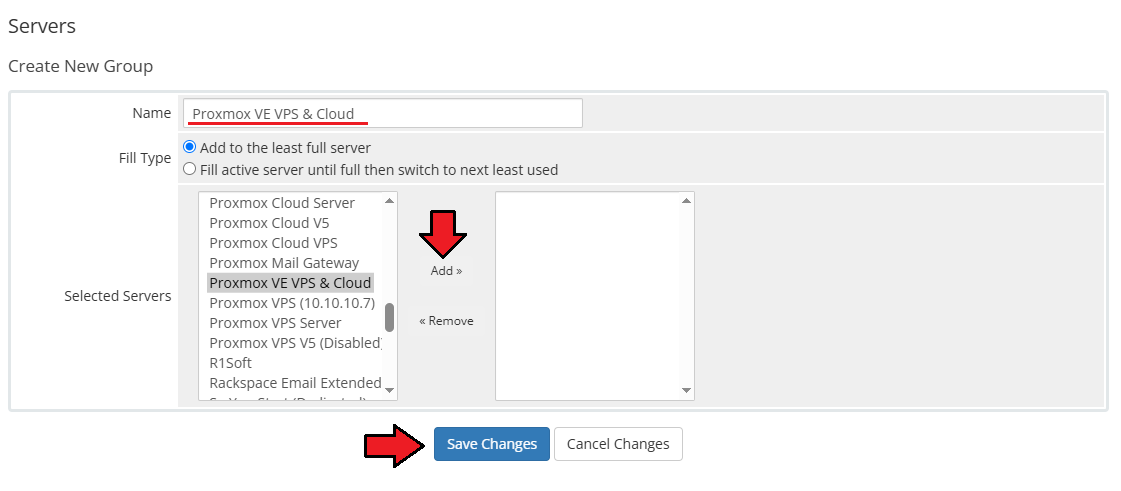Select 'Fill active server until full' radio option
This screenshot has height=491, width=1121.
coord(189,169)
